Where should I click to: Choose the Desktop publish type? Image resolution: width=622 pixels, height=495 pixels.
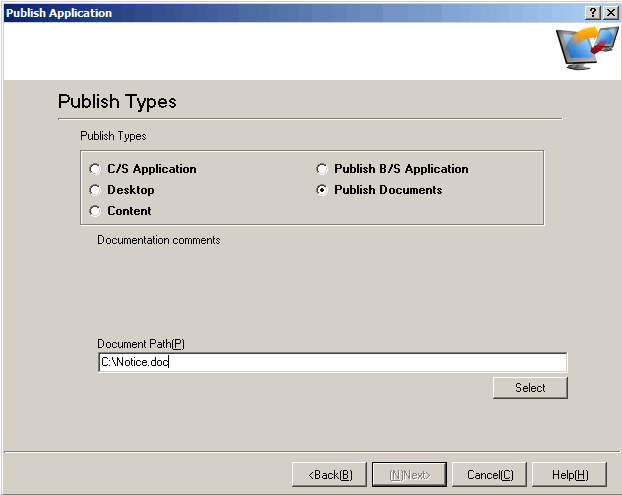tap(96, 190)
